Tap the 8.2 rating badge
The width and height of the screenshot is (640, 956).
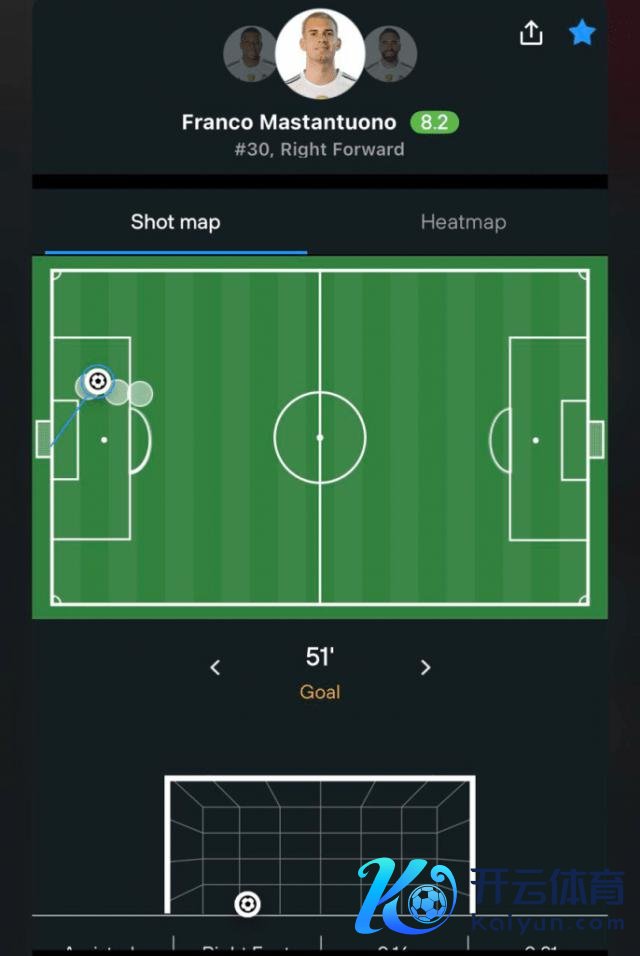point(434,123)
